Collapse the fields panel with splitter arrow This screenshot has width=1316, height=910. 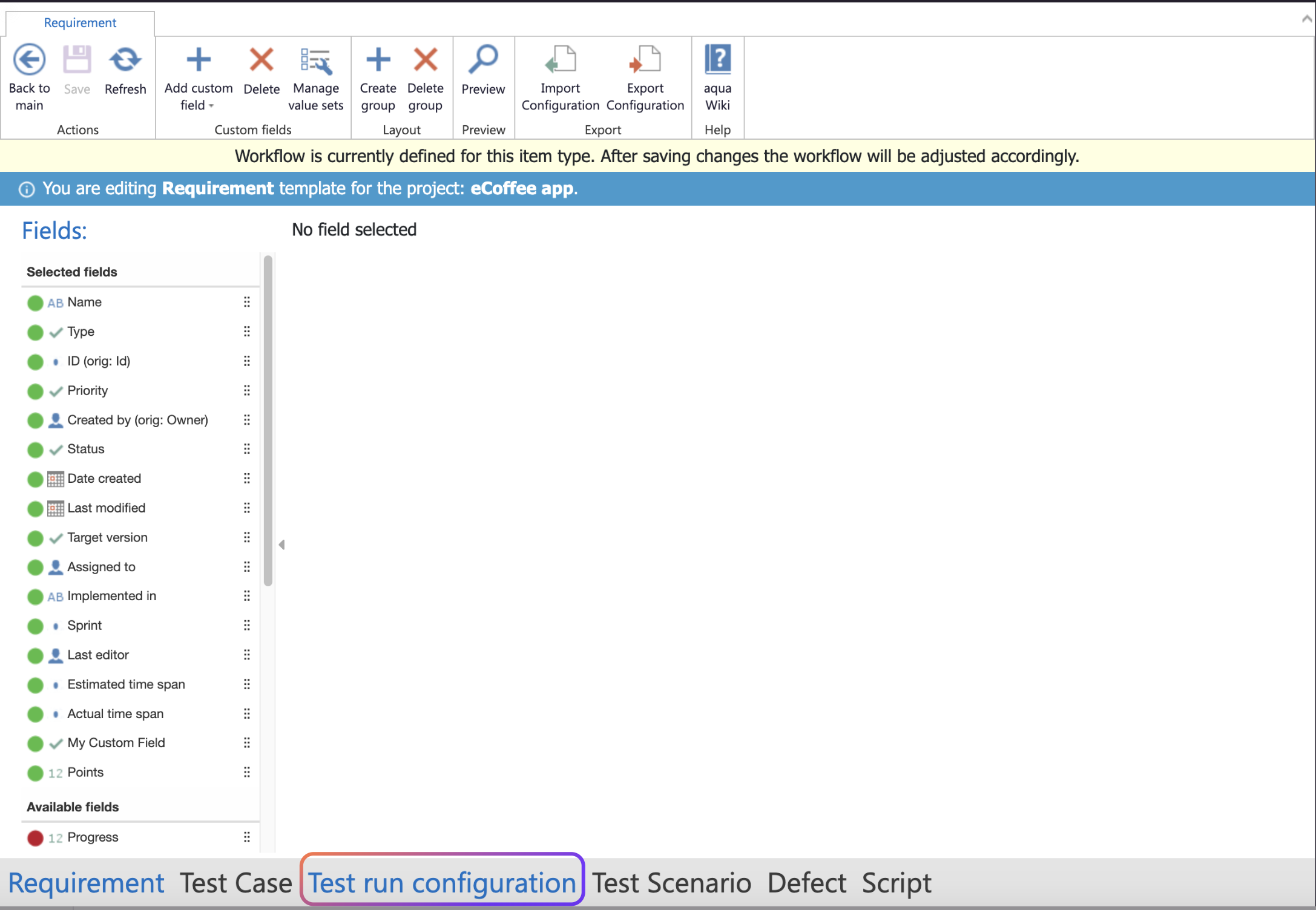coord(281,545)
